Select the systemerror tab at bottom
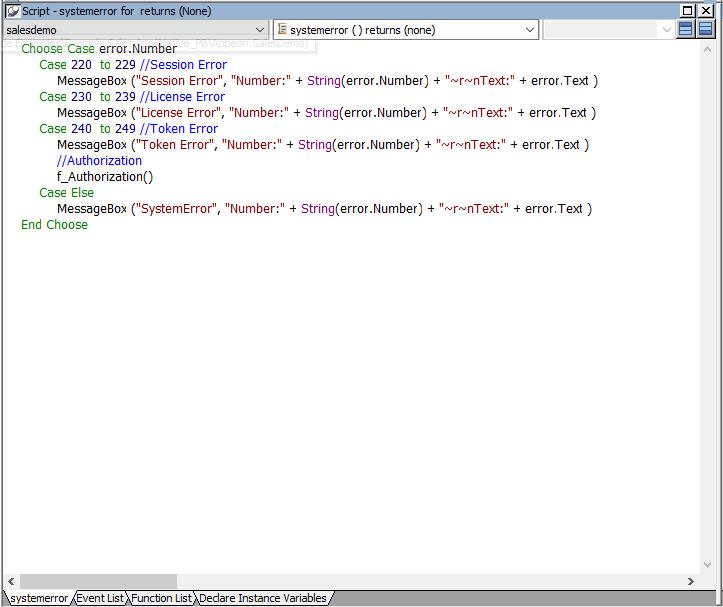The height and width of the screenshot is (607, 723). (38, 598)
